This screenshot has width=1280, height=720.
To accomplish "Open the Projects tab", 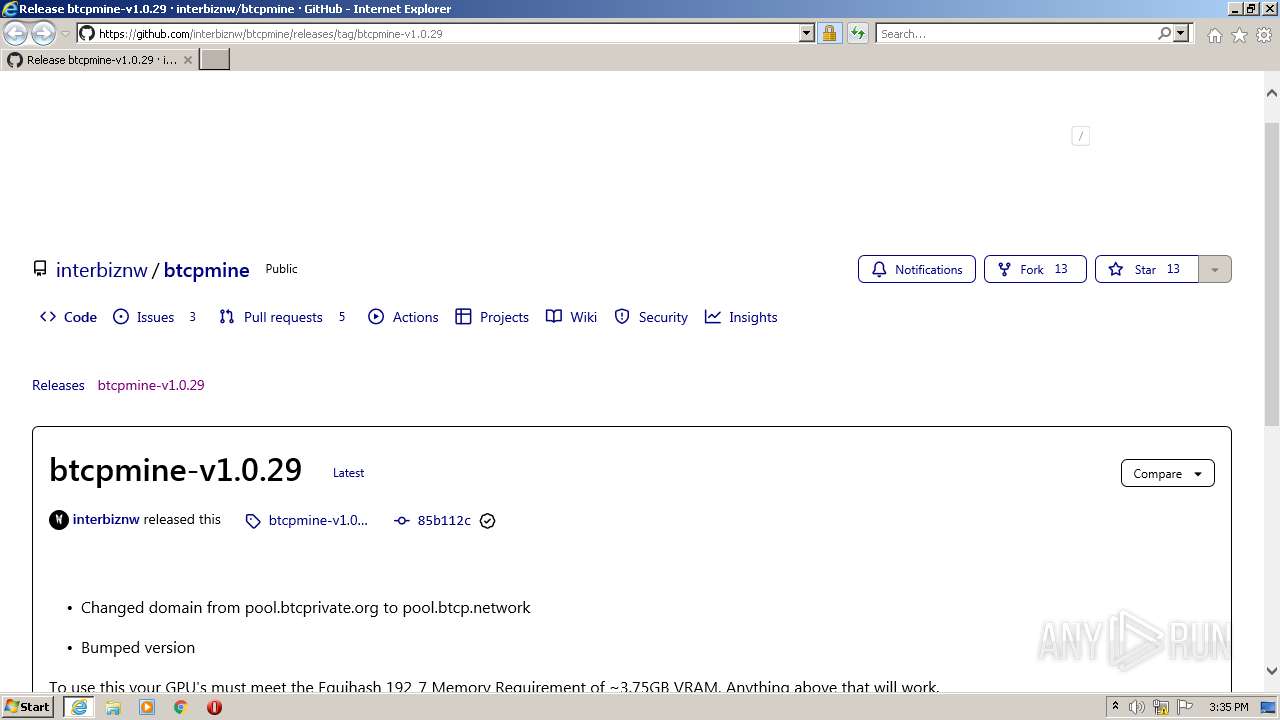I will pos(492,317).
